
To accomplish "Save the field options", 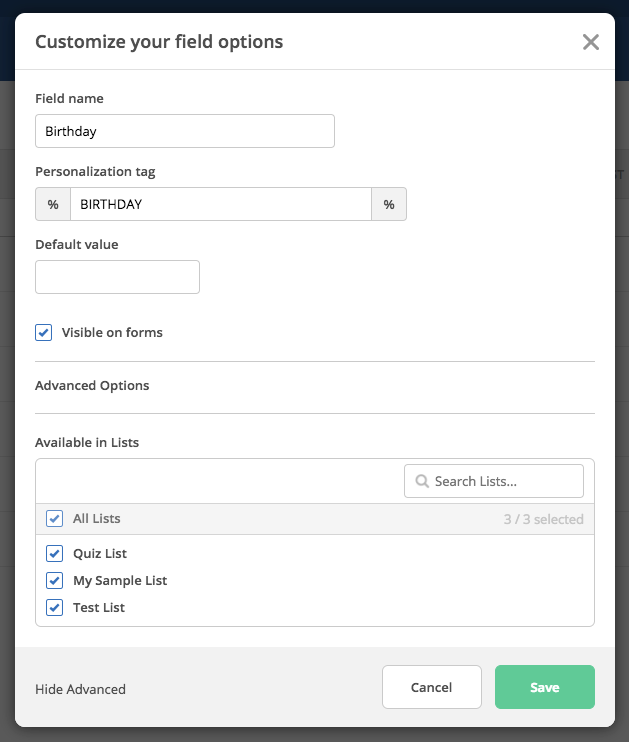I will 544,687.
